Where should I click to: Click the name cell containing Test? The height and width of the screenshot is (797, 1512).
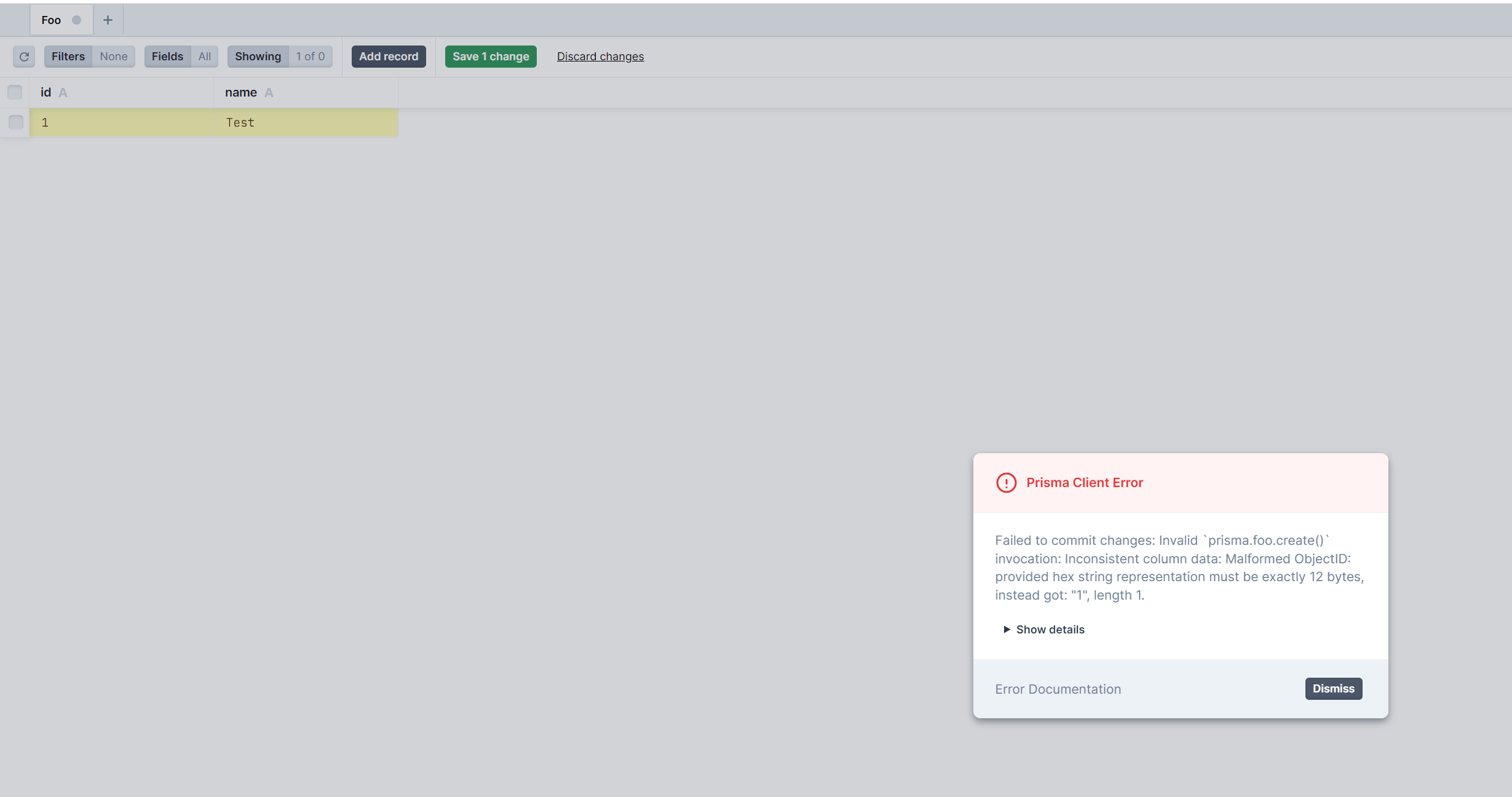(x=306, y=122)
